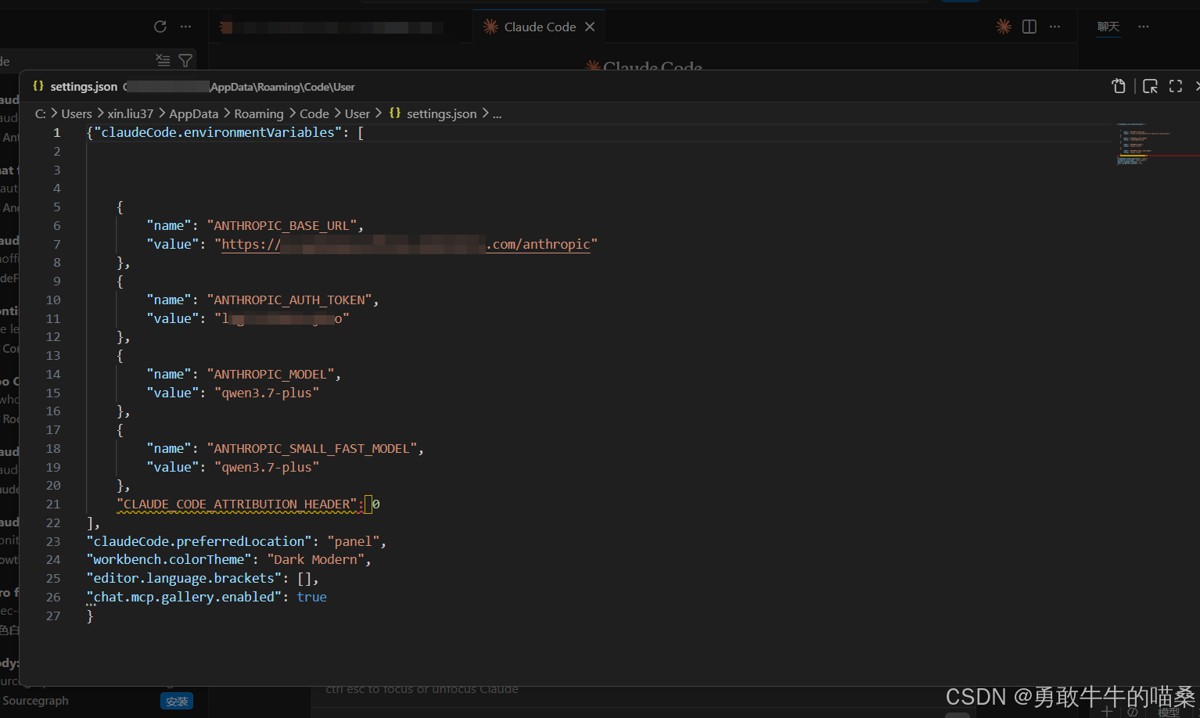The image size is (1200, 718).
Task: Open breadcrumb C: drive
Action: pyautogui.click(x=40, y=114)
